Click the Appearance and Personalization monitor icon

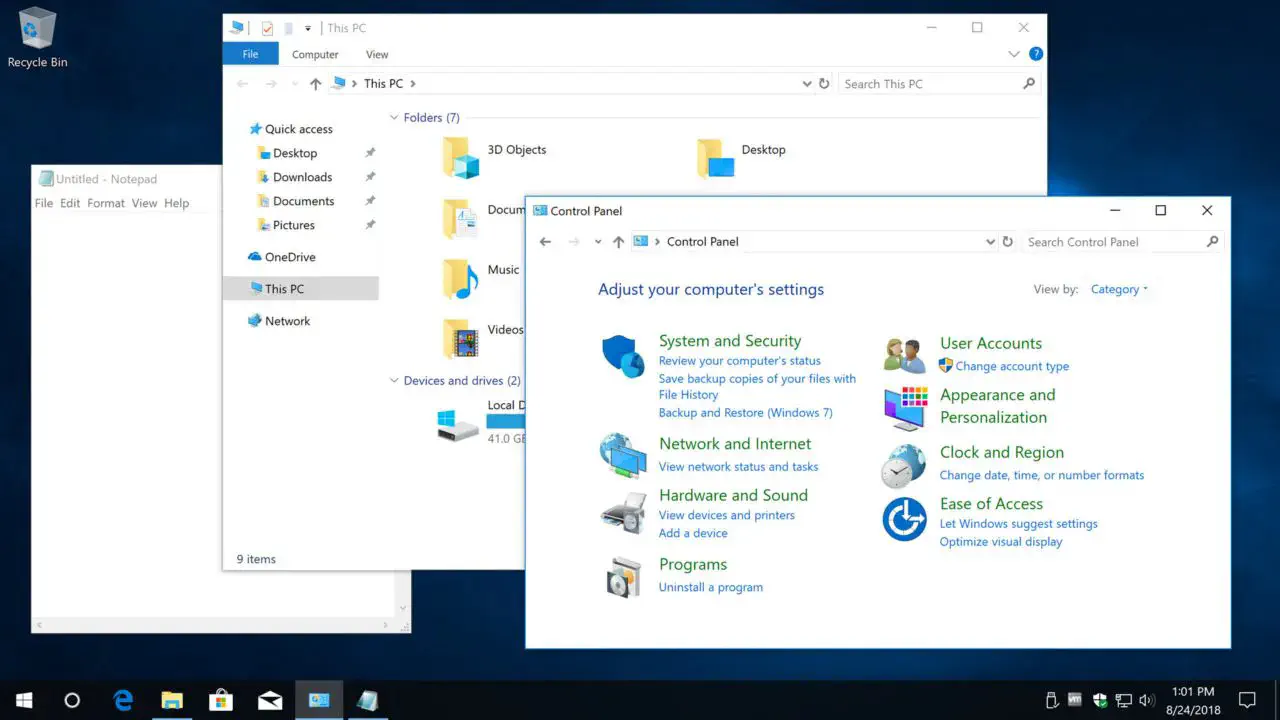click(x=905, y=407)
